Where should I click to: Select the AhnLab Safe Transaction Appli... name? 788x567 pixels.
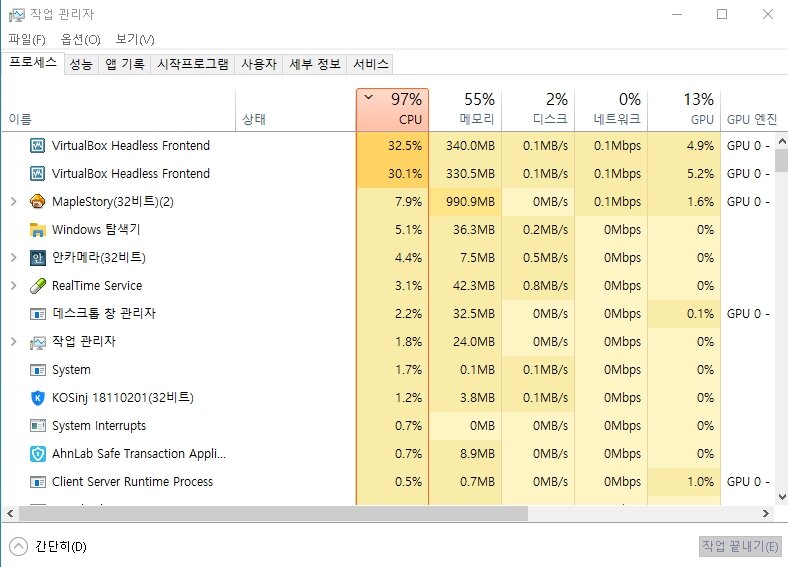[x=139, y=454]
